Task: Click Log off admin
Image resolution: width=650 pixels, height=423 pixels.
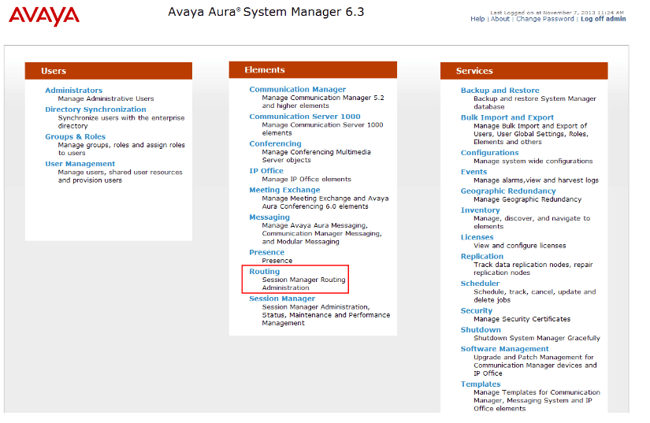Action: (603, 19)
